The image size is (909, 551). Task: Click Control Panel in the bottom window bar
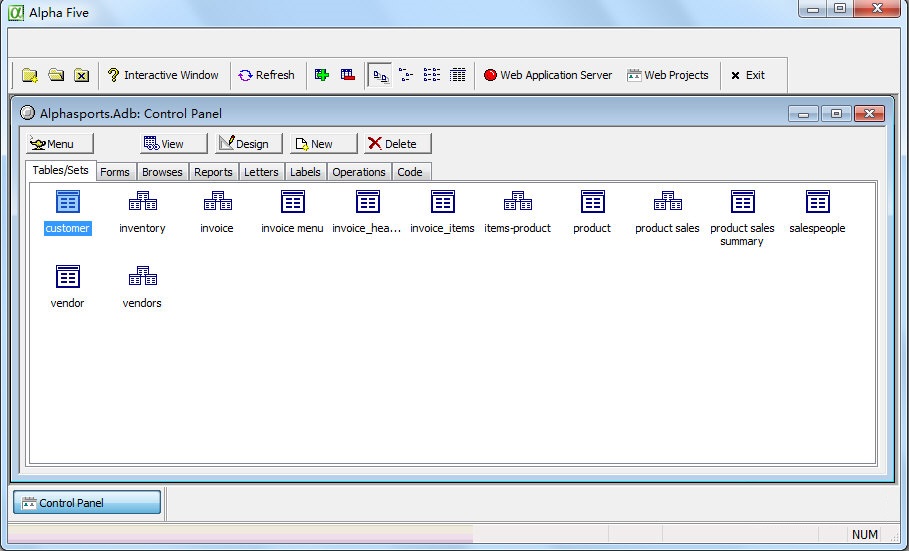tap(86, 503)
